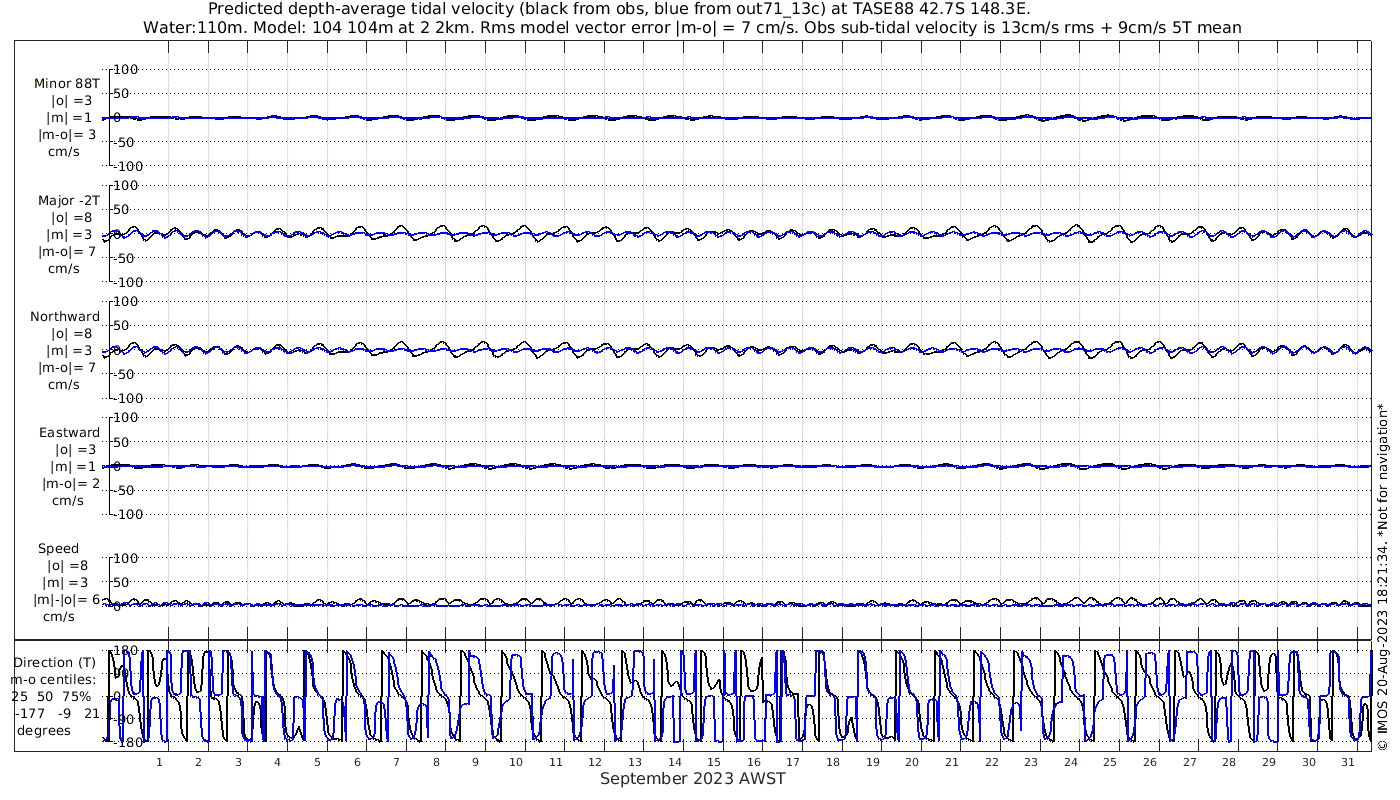Click the 'Predicted depth-average tidal velocity' title line
The image size is (1400, 800).
pos(617,9)
